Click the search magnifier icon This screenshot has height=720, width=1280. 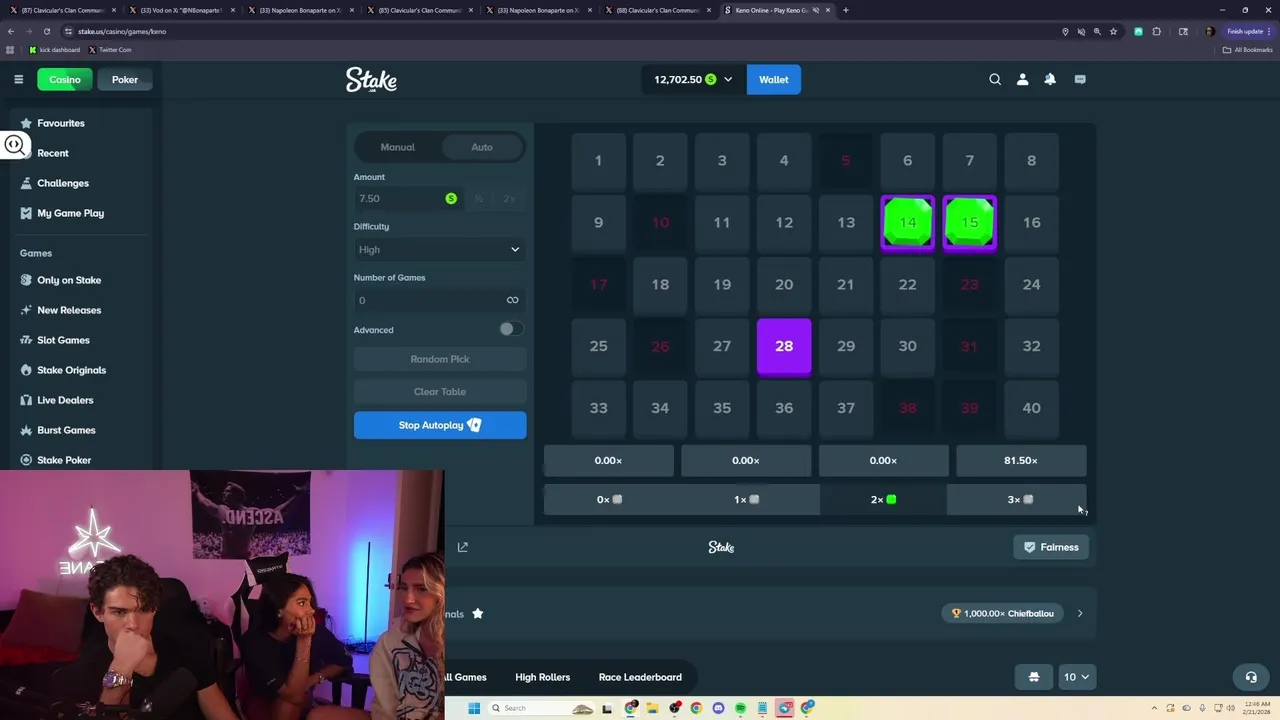(995, 79)
